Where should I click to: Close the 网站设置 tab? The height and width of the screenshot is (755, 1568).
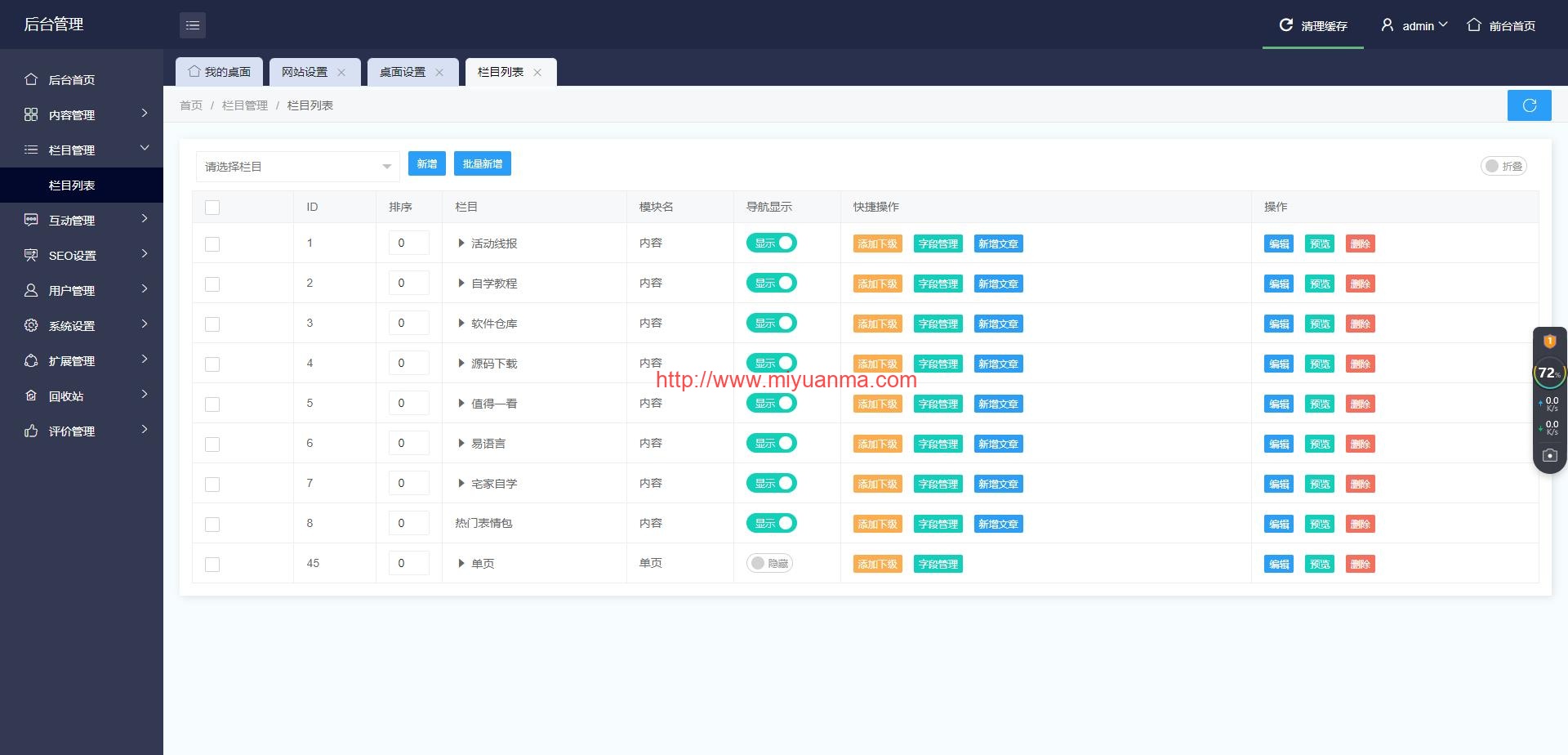click(x=341, y=73)
